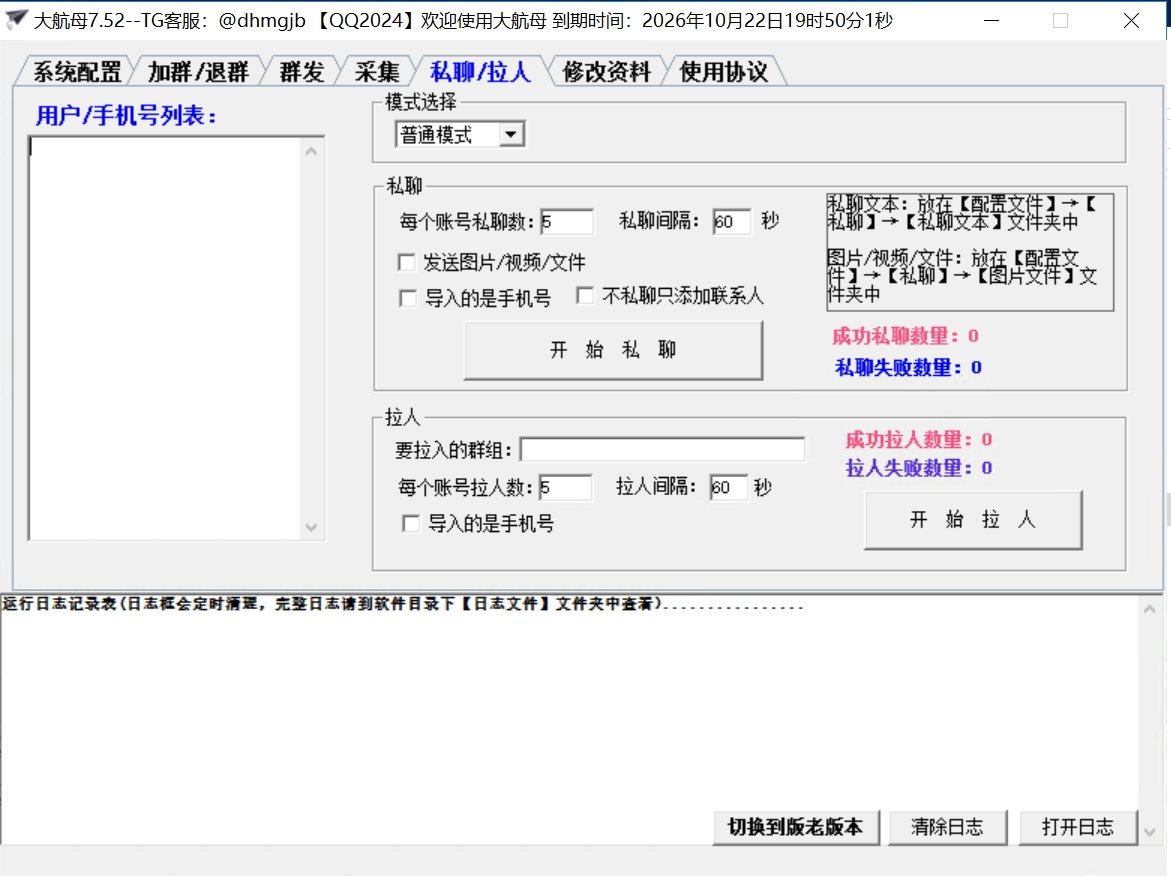Open the 修改资料 tab

tap(606, 72)
